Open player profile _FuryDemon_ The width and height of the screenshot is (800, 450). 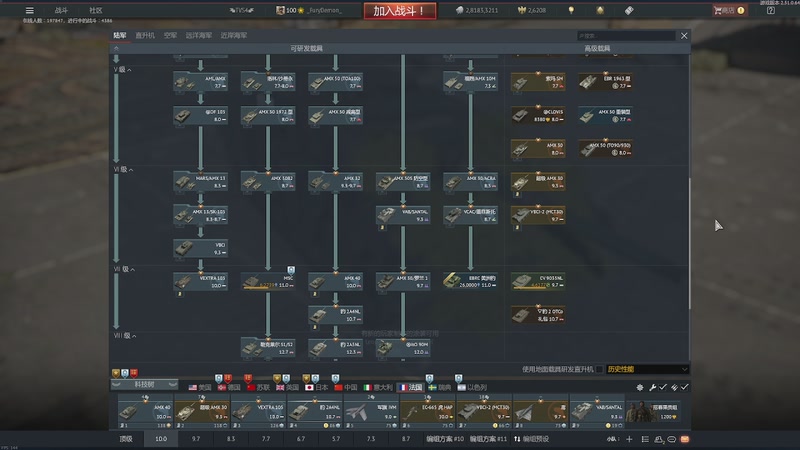click(309, 10)
